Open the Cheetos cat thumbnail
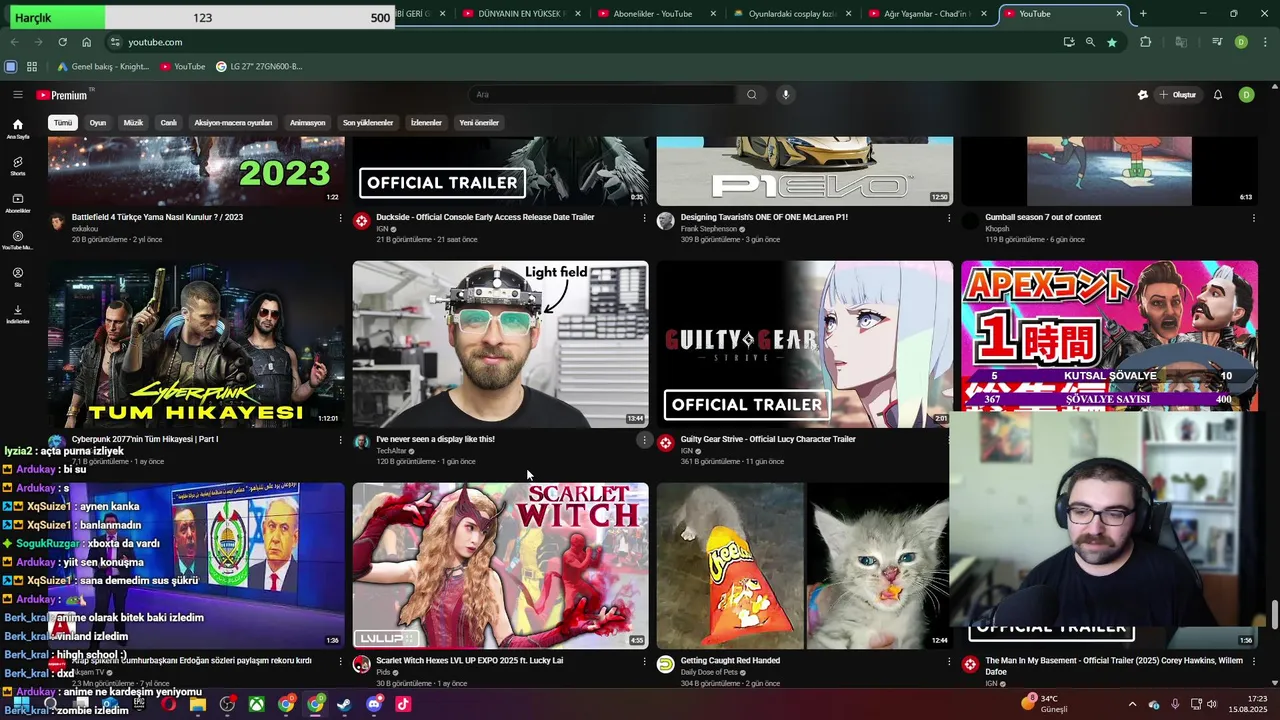This screenshot has height=720, width=1280. click(x=803, y=566)
